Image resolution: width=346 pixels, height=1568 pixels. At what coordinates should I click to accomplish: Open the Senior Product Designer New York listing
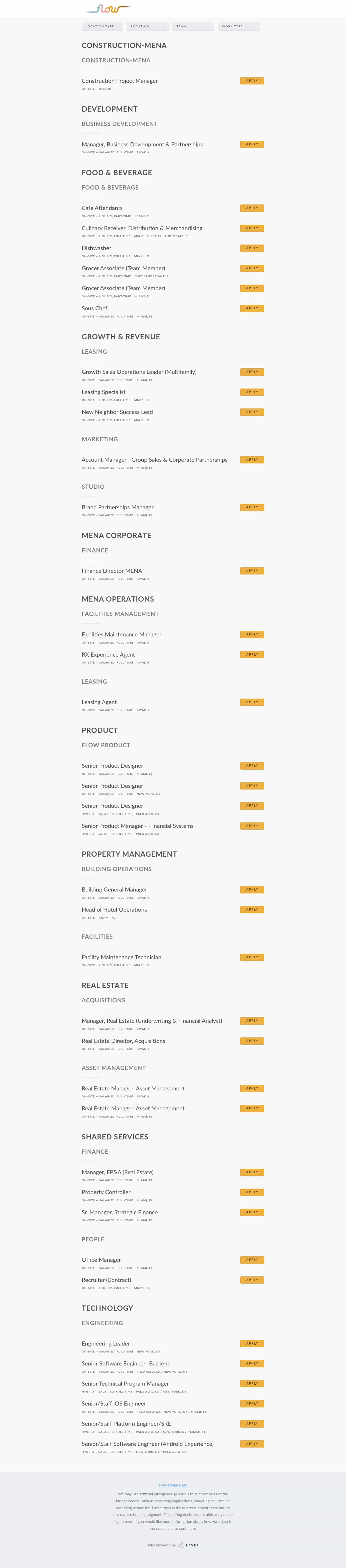tap(112, 786)
